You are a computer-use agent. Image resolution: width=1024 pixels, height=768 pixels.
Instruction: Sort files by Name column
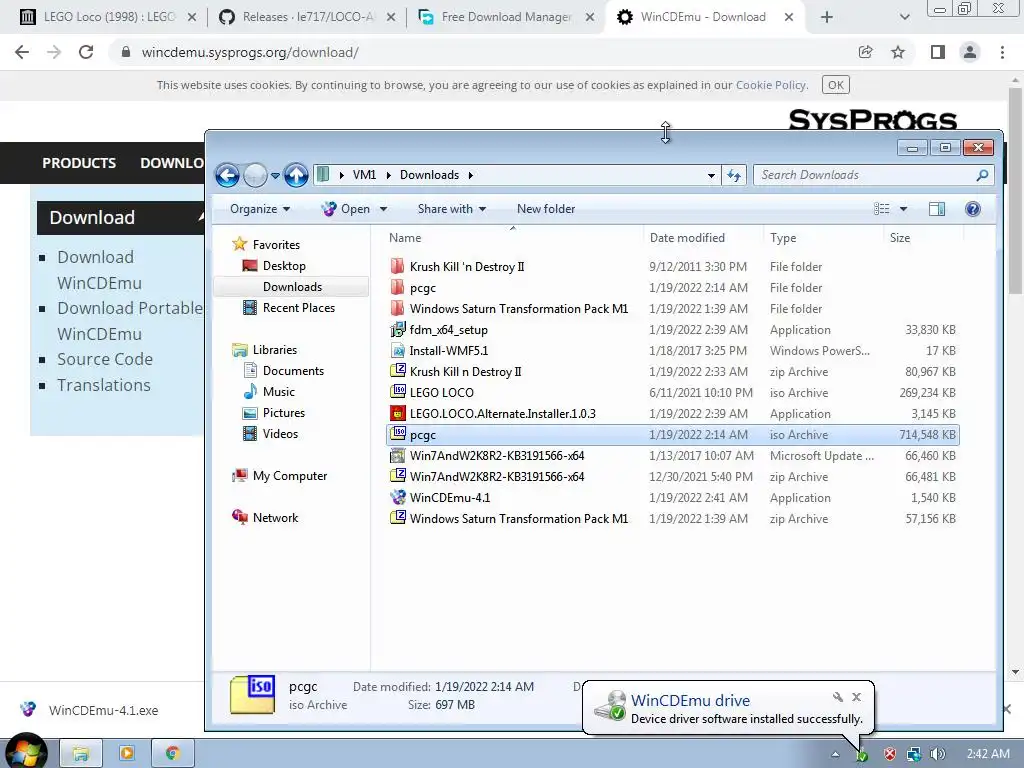coord(513,238)
